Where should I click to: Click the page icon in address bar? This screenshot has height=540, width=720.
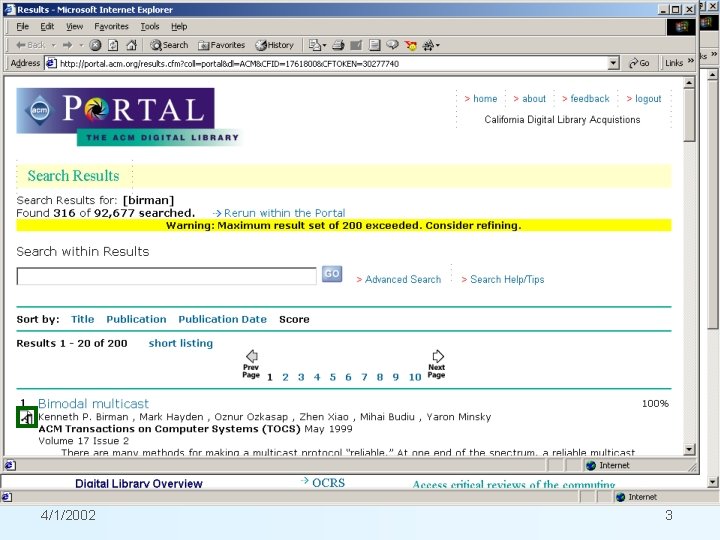pos(51,63)
